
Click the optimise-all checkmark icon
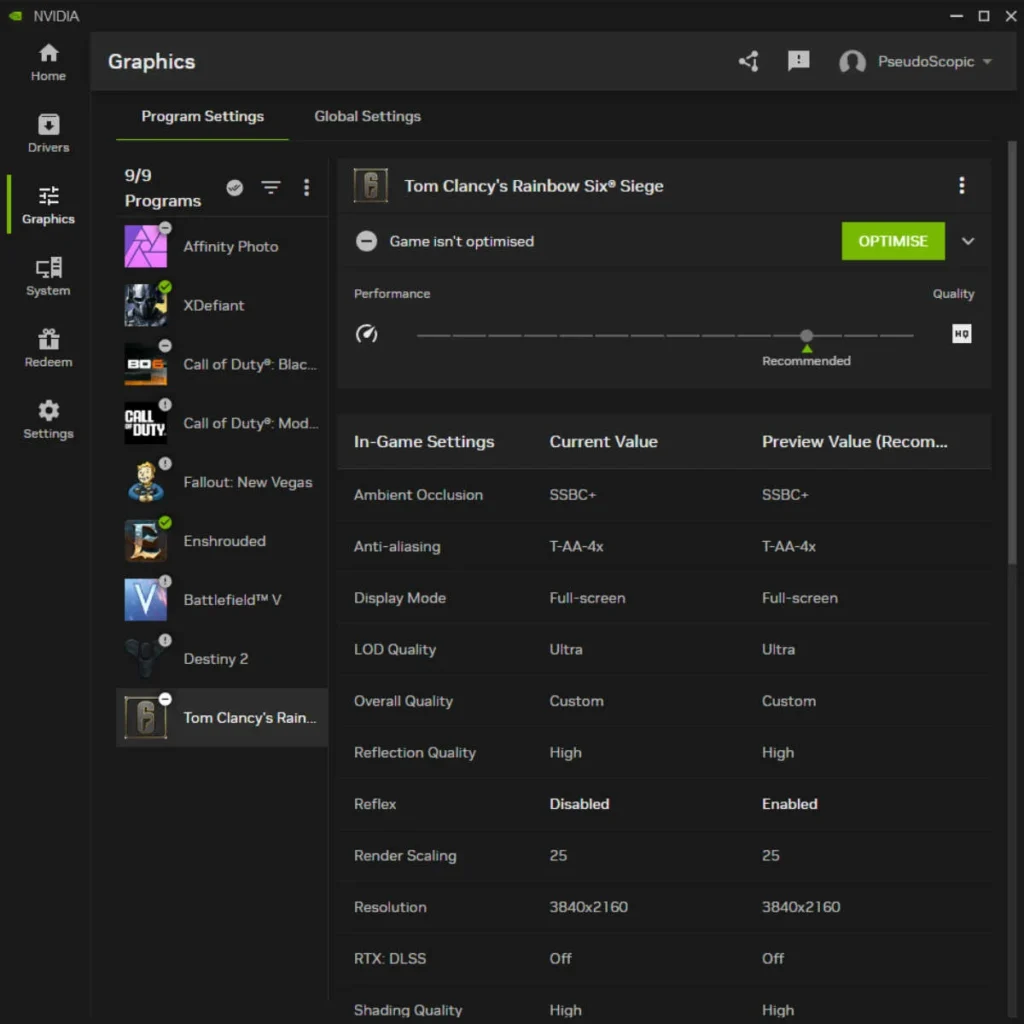[234, 187]
